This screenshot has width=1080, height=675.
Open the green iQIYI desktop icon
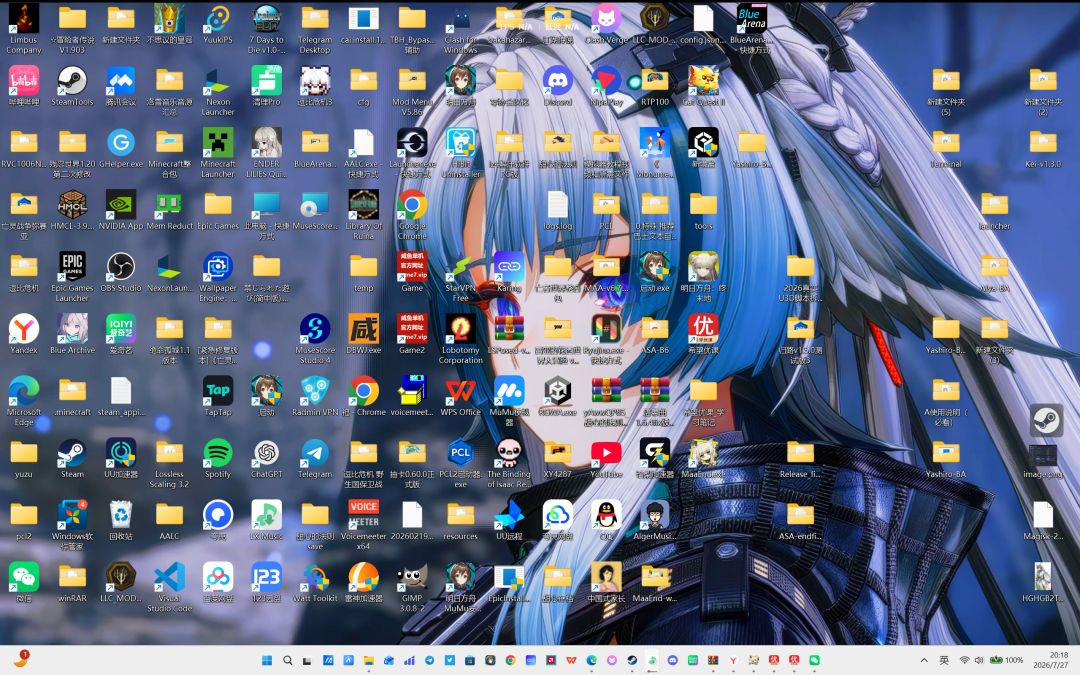[x=121, y=333]
